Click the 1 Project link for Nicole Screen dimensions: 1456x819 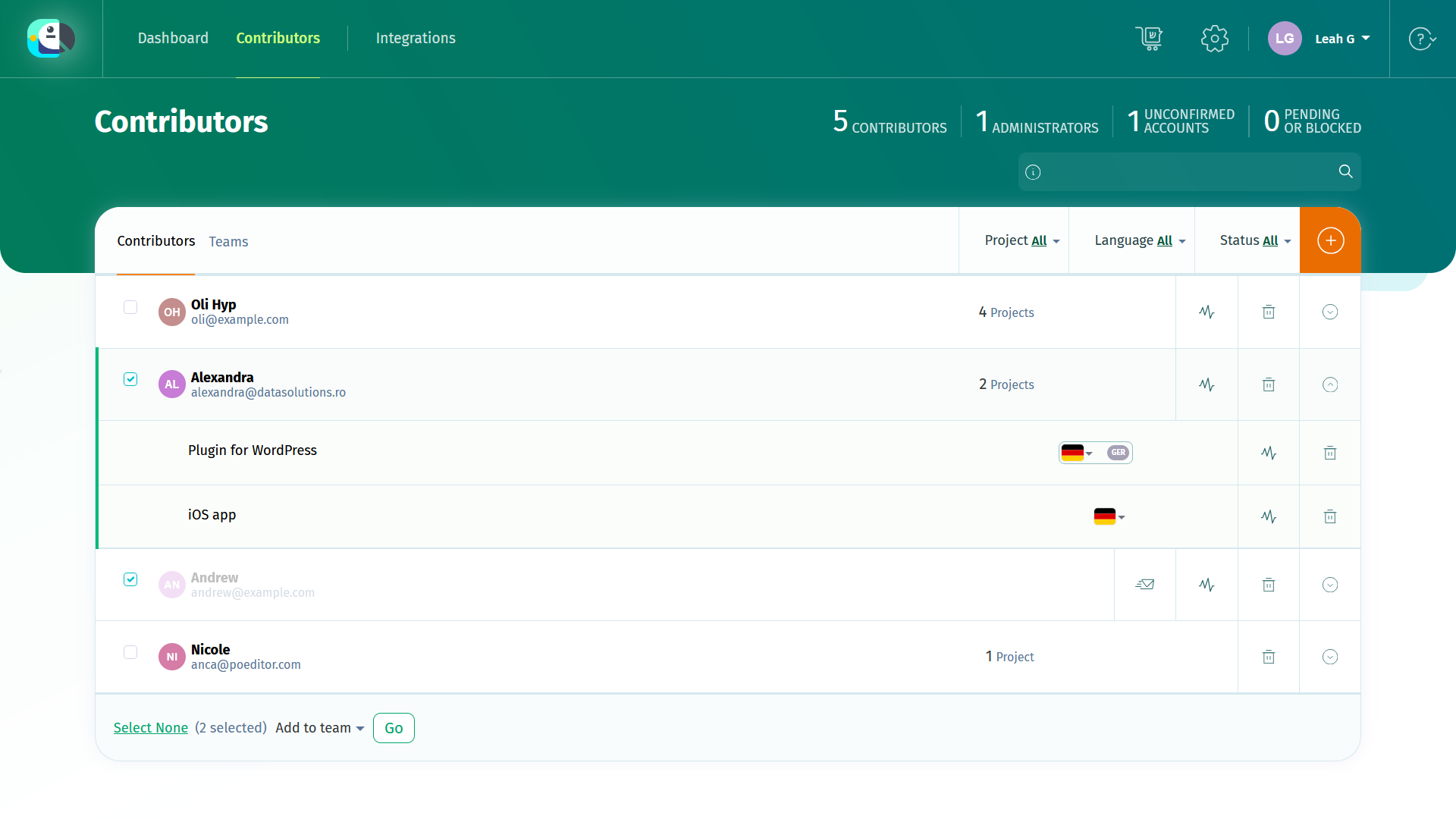pos(1009,657)
